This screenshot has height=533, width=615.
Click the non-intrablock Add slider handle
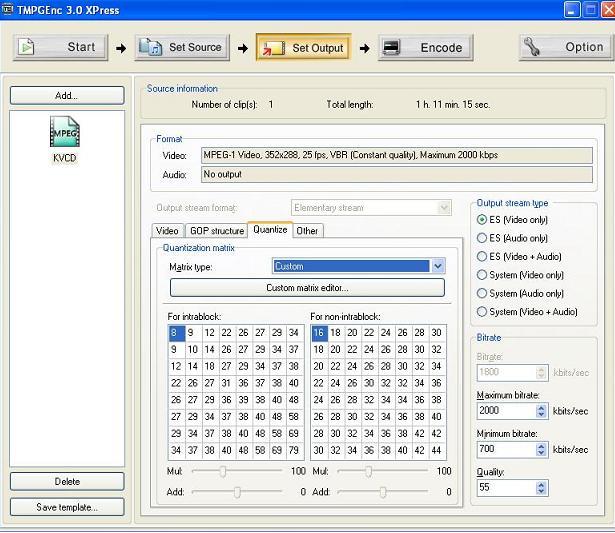[x=383, y=492]
